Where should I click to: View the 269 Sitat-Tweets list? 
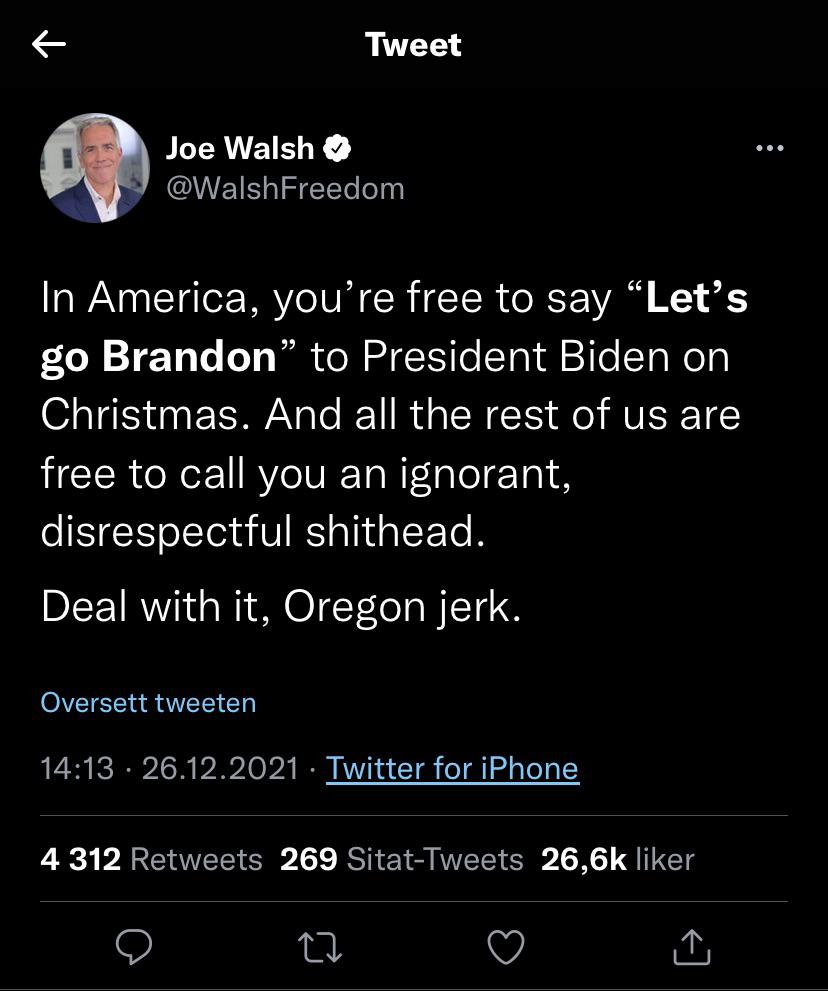click(x=401, y=859)
